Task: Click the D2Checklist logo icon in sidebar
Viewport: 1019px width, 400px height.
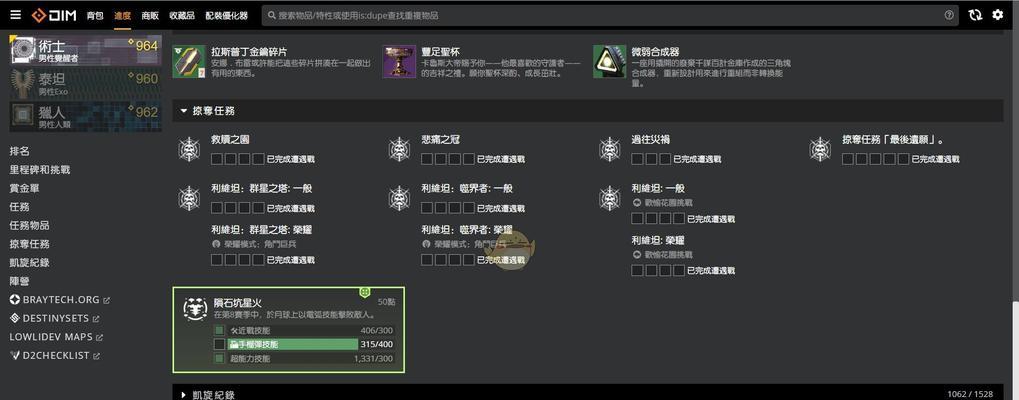Action: coord(15,356)
